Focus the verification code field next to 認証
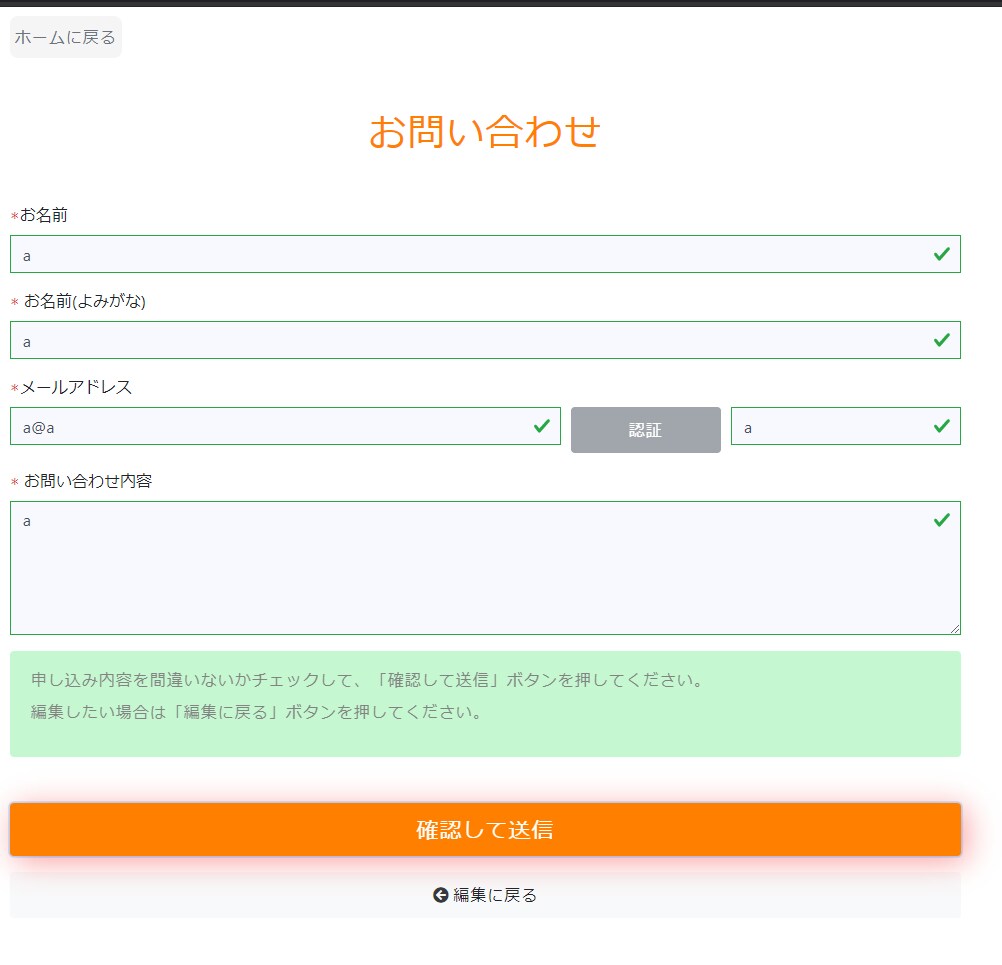Image resolution: width=1002 pixels, height=965 pixels. pyautogui.click(x=845, y=426)
